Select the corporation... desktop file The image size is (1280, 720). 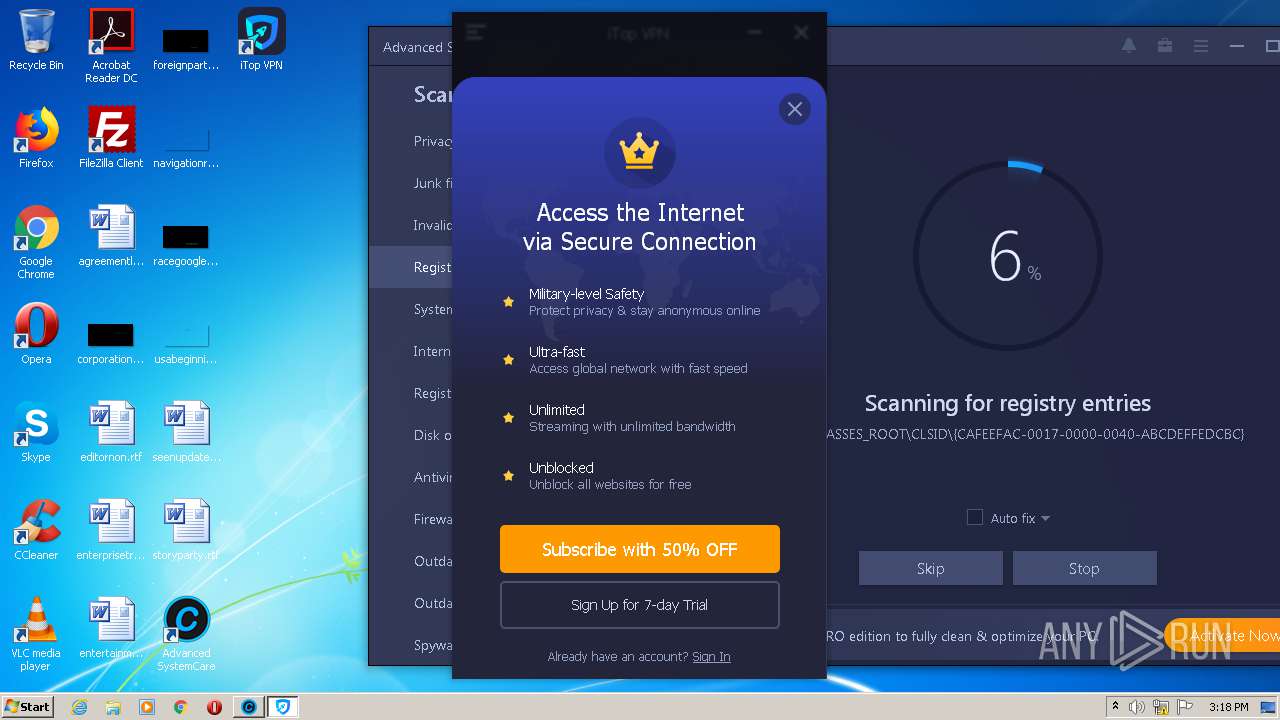click(111, 344)
